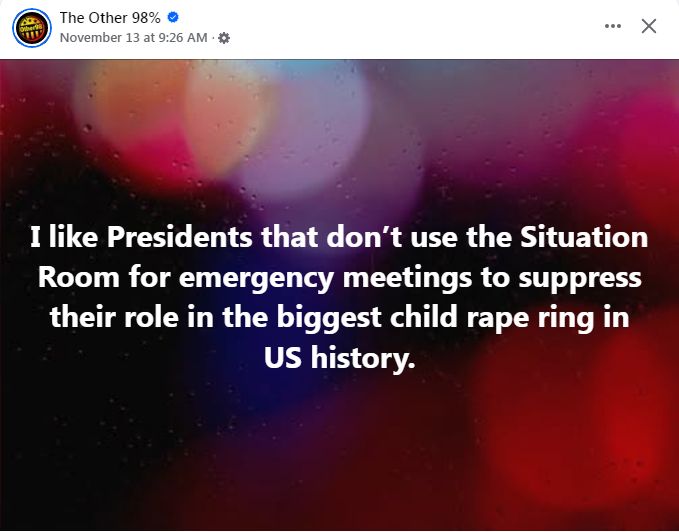The image size is (679, 532).
Task: Click the post image background
Action: pyautogui.click(x=340, y=295)
